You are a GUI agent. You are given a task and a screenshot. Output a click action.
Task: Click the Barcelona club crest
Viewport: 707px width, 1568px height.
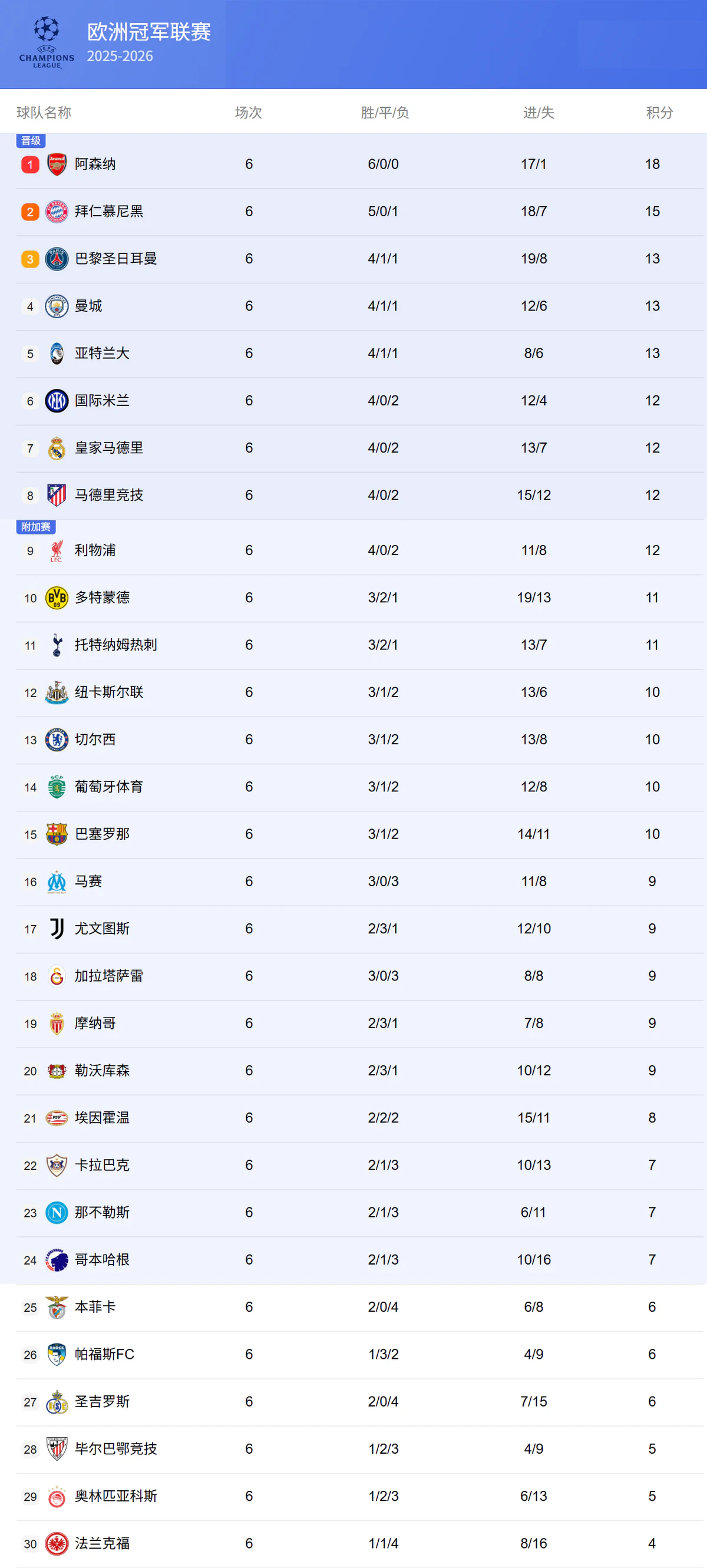pyautogui.click(x=57, y=834)
